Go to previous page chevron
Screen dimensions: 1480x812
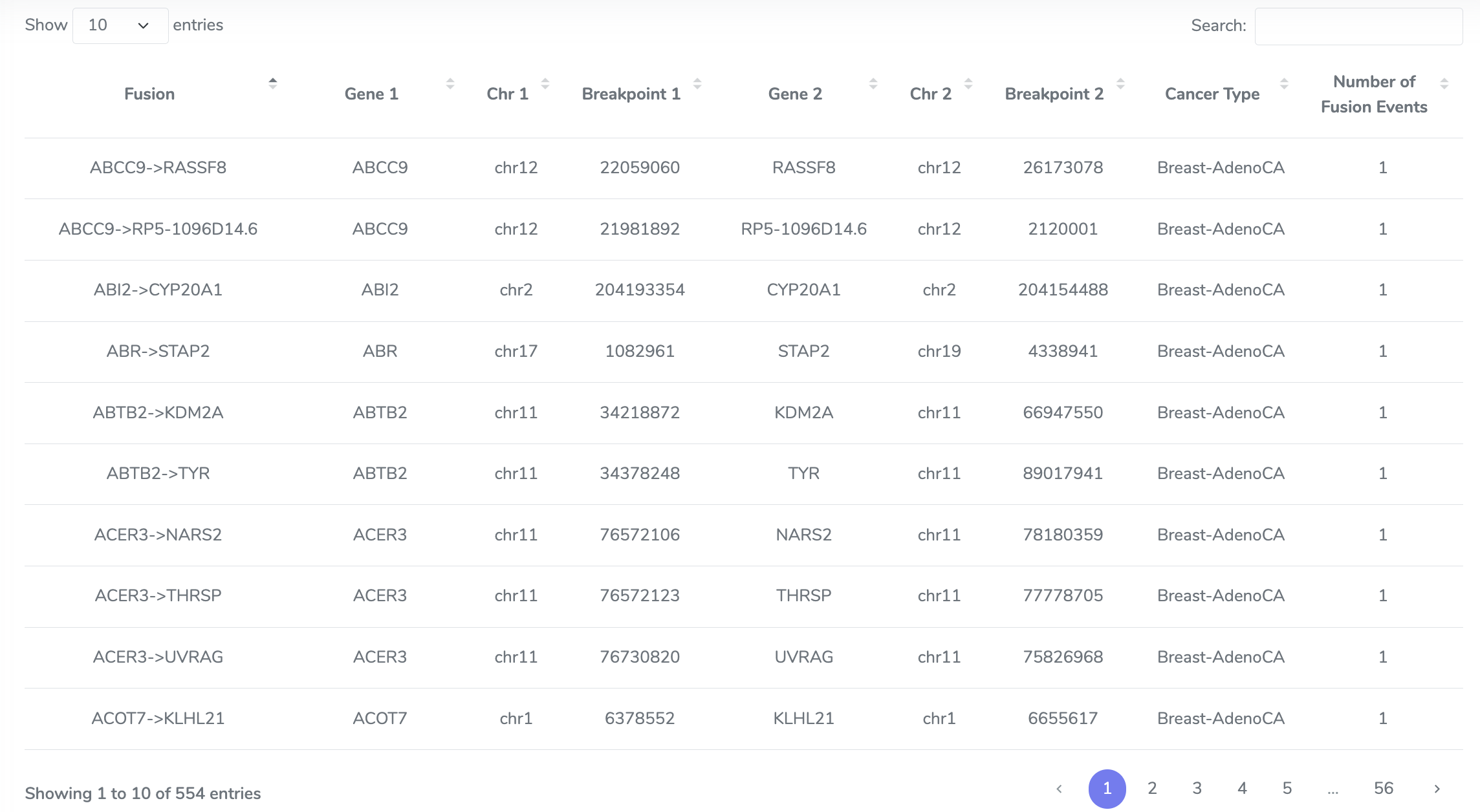[1059, 789]
